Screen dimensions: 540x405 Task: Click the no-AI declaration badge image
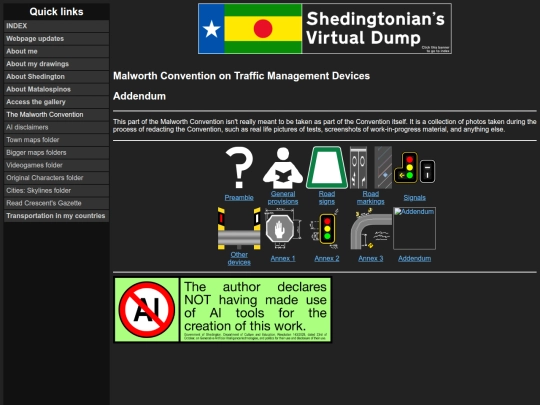click(x=222, y=310)
